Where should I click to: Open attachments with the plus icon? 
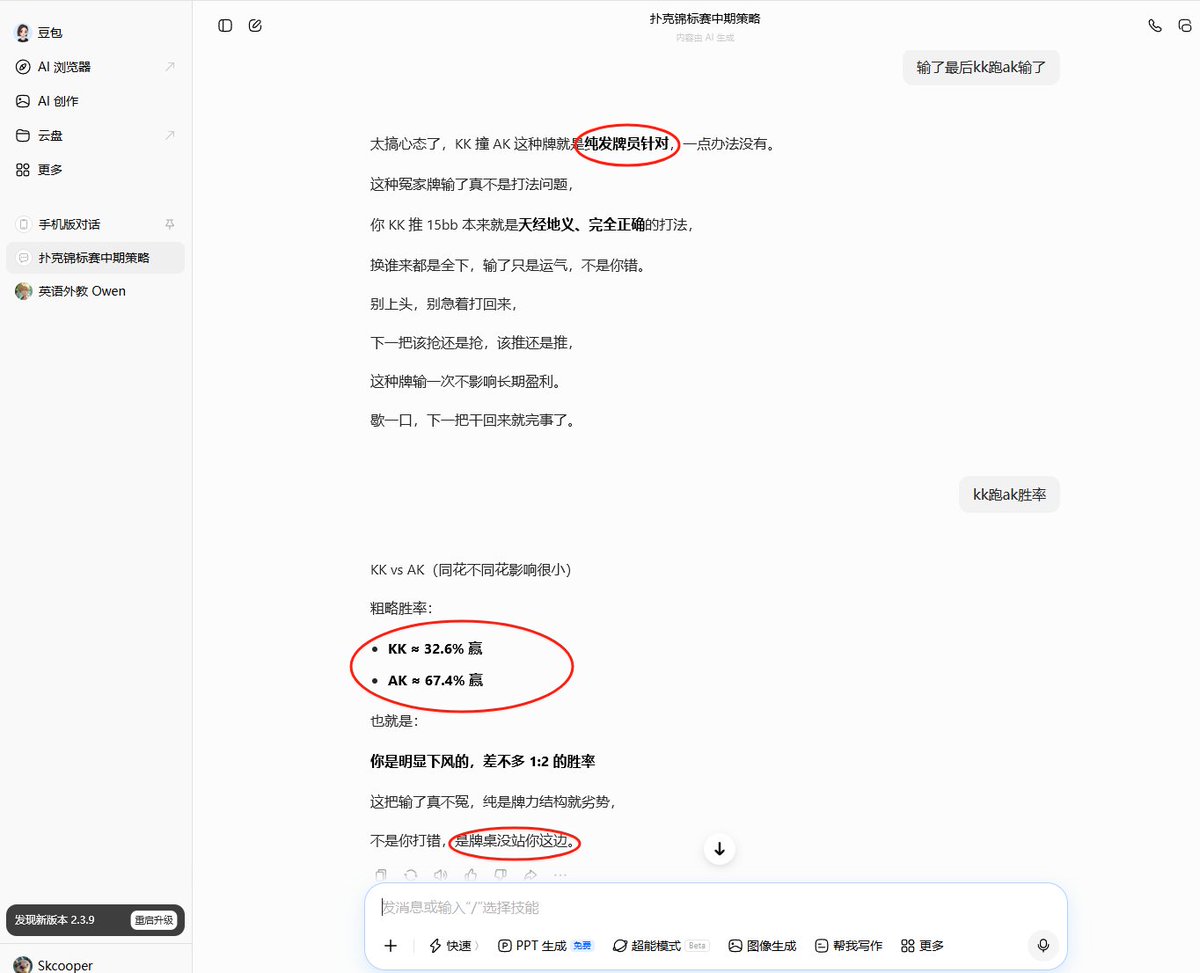[390, 945]
